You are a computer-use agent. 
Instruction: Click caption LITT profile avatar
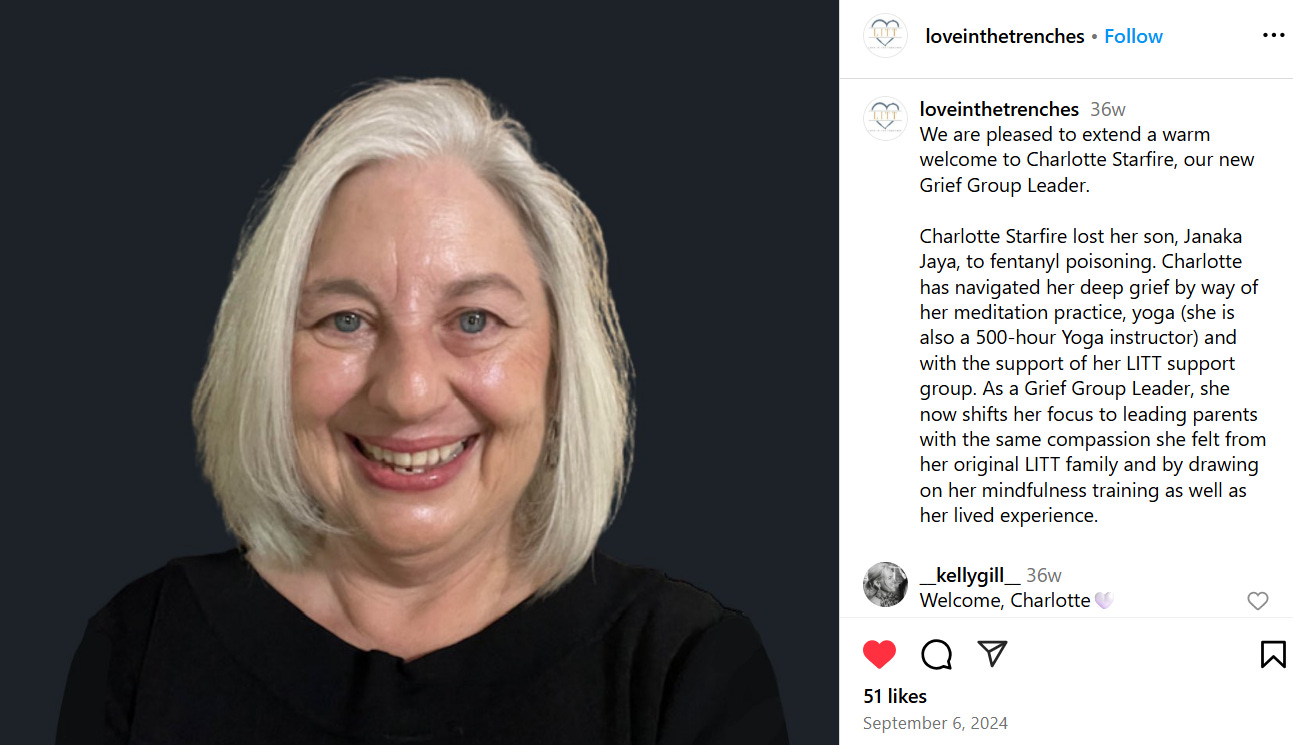tap(885, 118)
